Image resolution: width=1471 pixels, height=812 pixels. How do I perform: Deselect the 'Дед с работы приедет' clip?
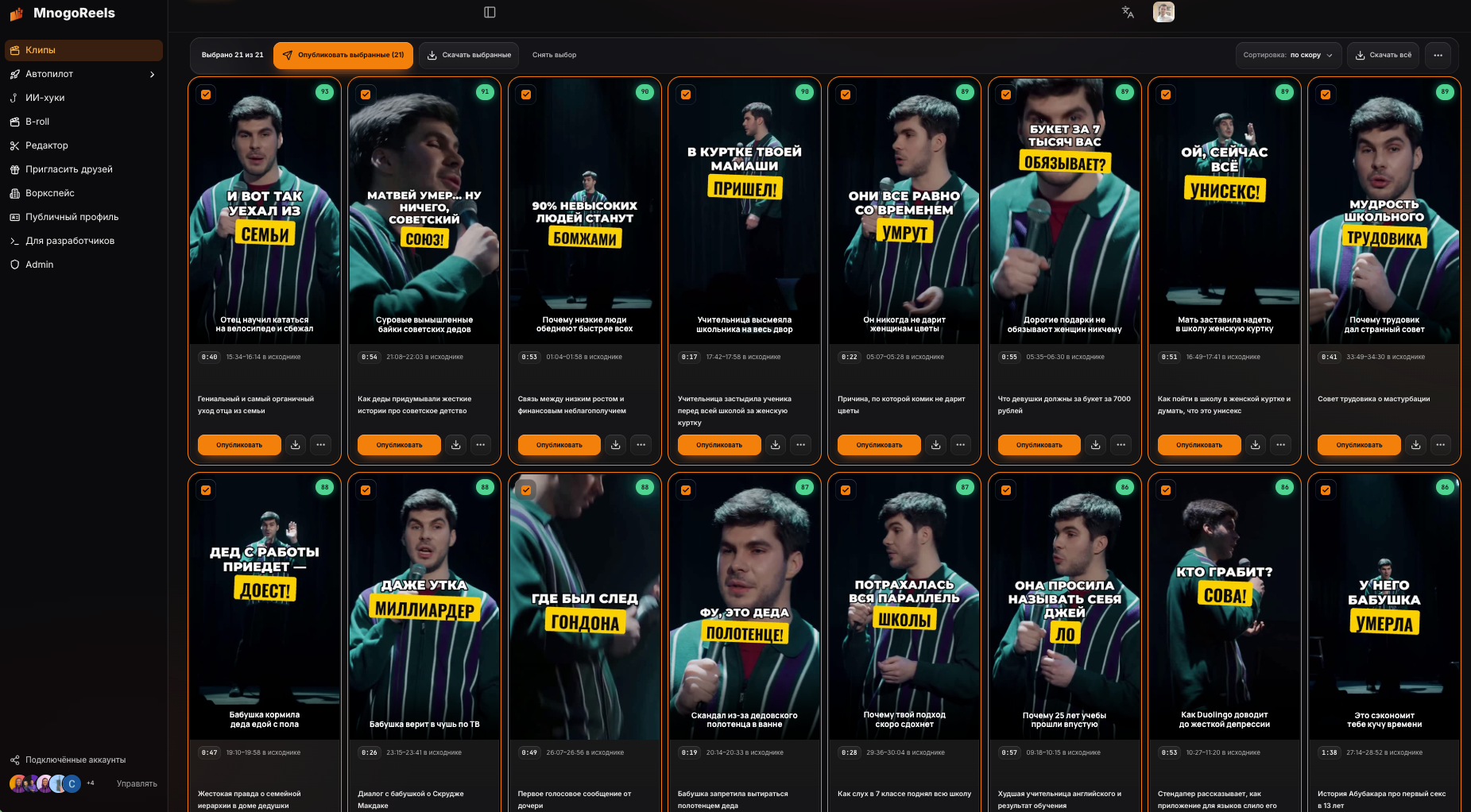point(206,490)
